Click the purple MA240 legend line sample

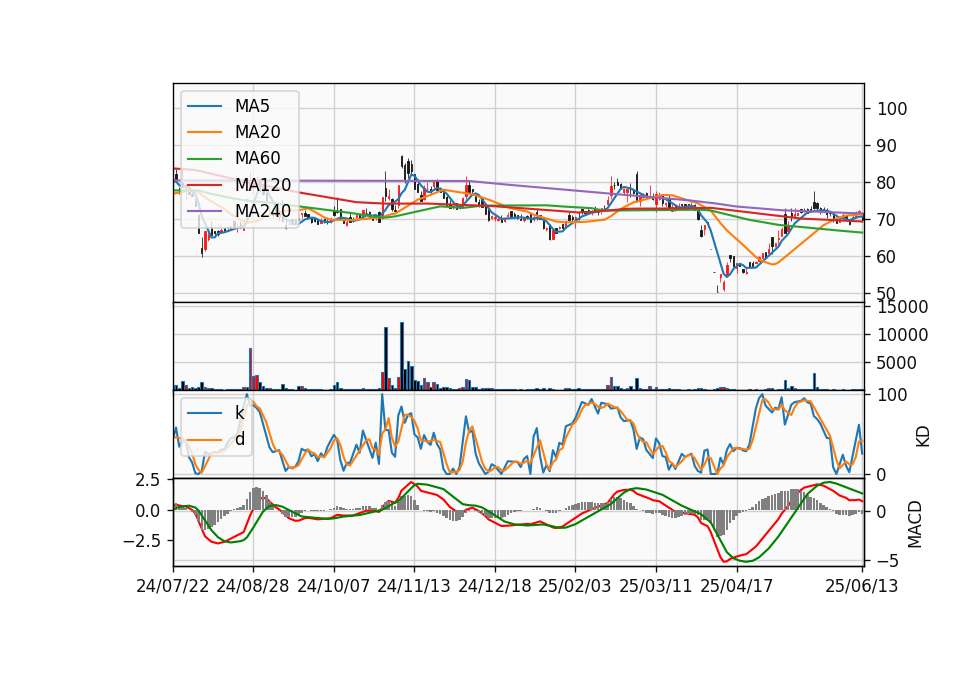tap(204, 211)
